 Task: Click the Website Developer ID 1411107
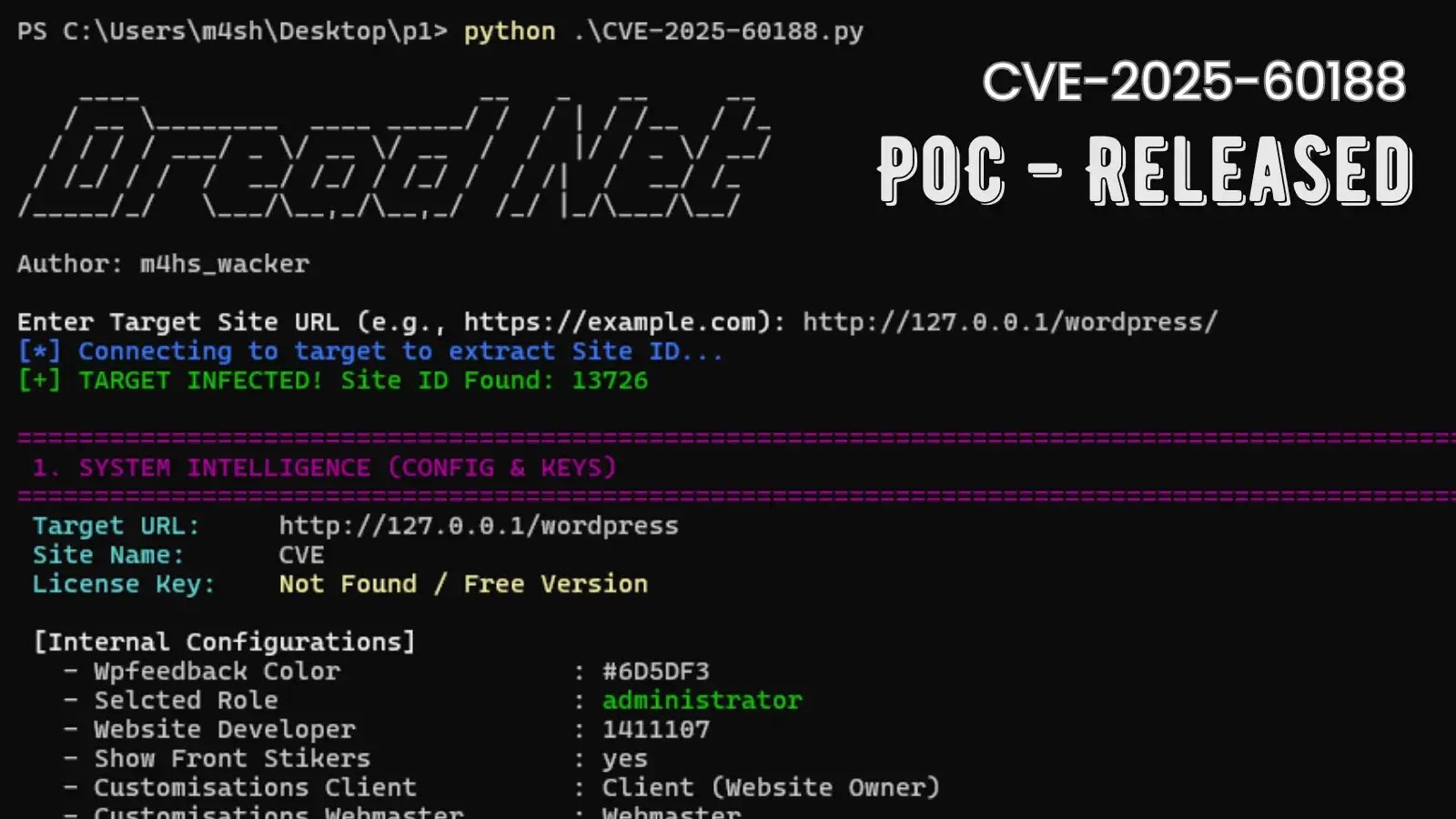(655, 729)
